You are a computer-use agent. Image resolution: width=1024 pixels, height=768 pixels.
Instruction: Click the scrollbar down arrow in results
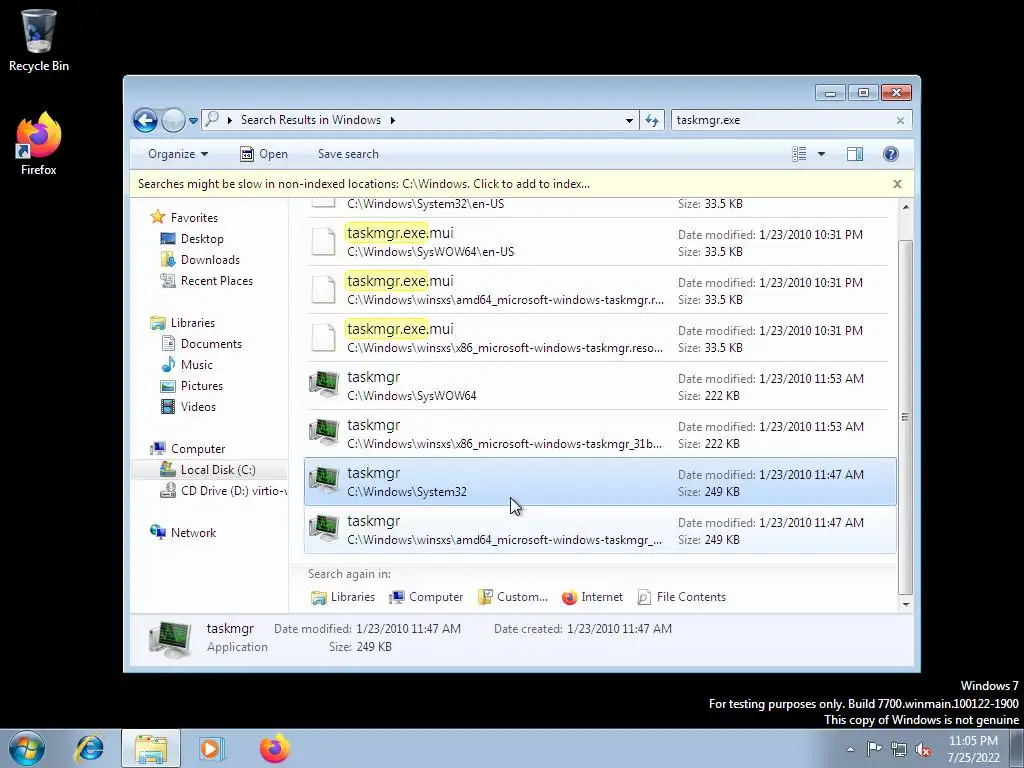tap(906, 604)
